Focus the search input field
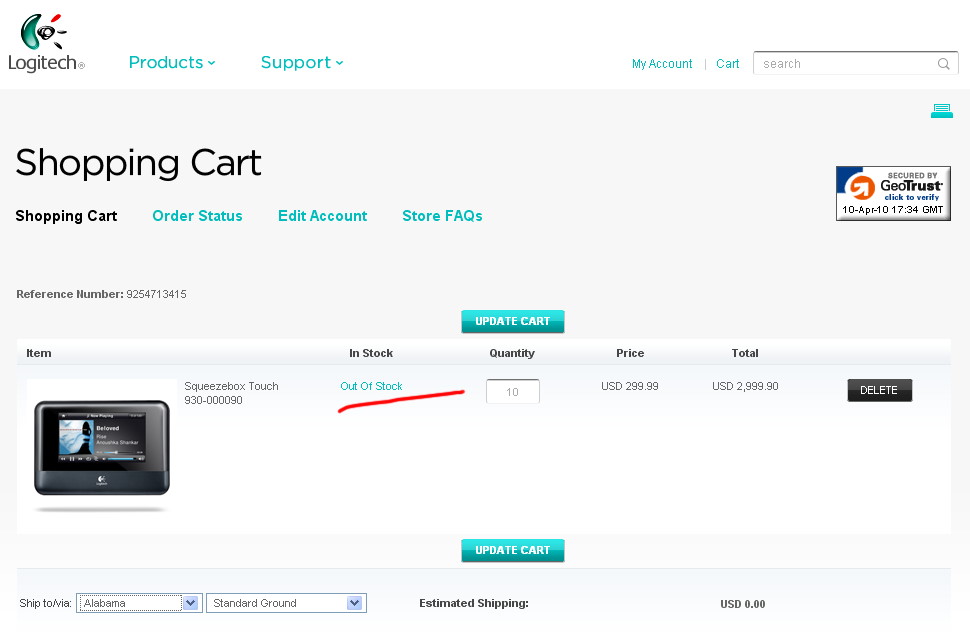This screenshot has height=632, width=970. pos(856,63)
